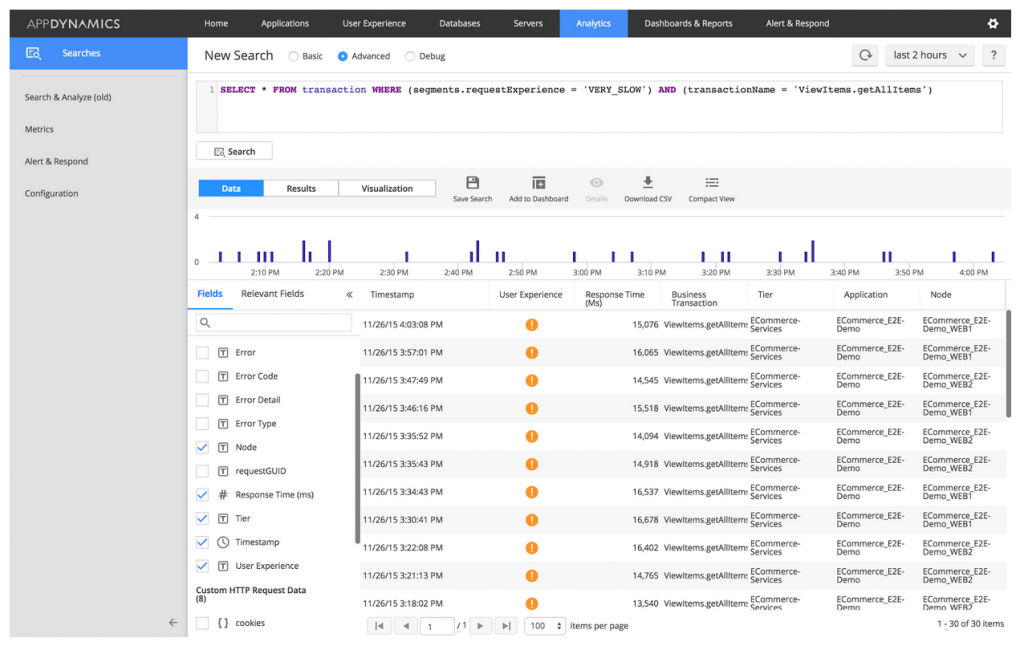Switch to the Visualization tab

(x=387, y=189)
